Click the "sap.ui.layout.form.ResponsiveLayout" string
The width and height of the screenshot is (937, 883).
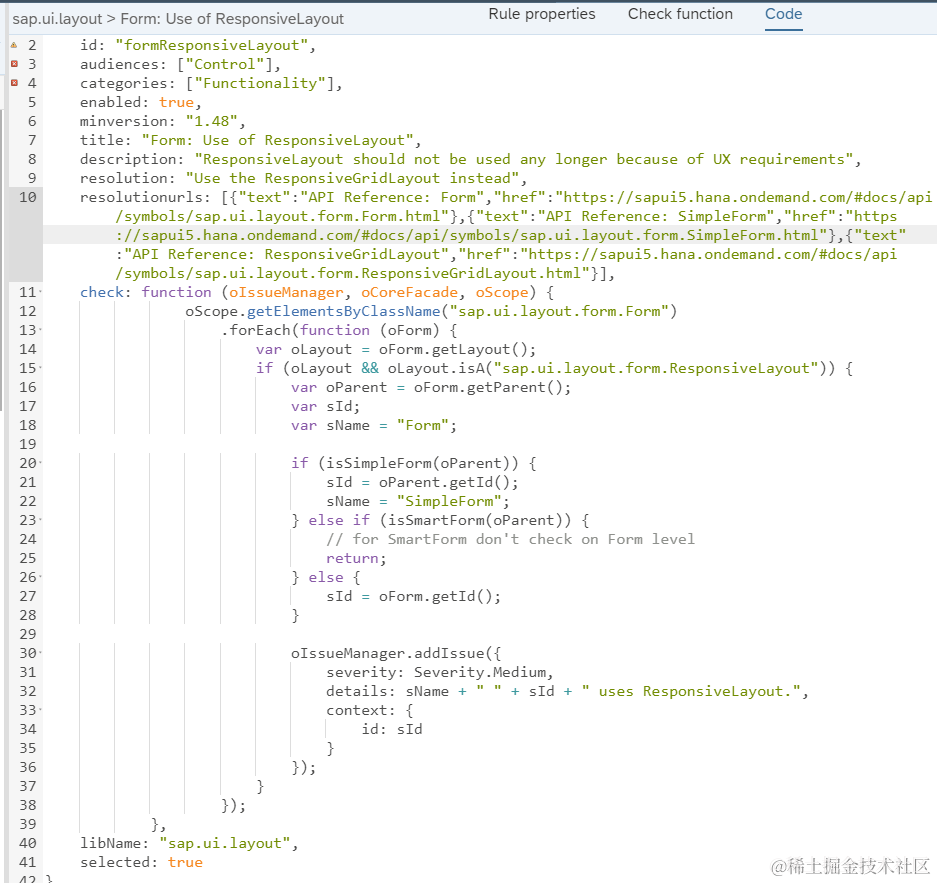(656, 369)
